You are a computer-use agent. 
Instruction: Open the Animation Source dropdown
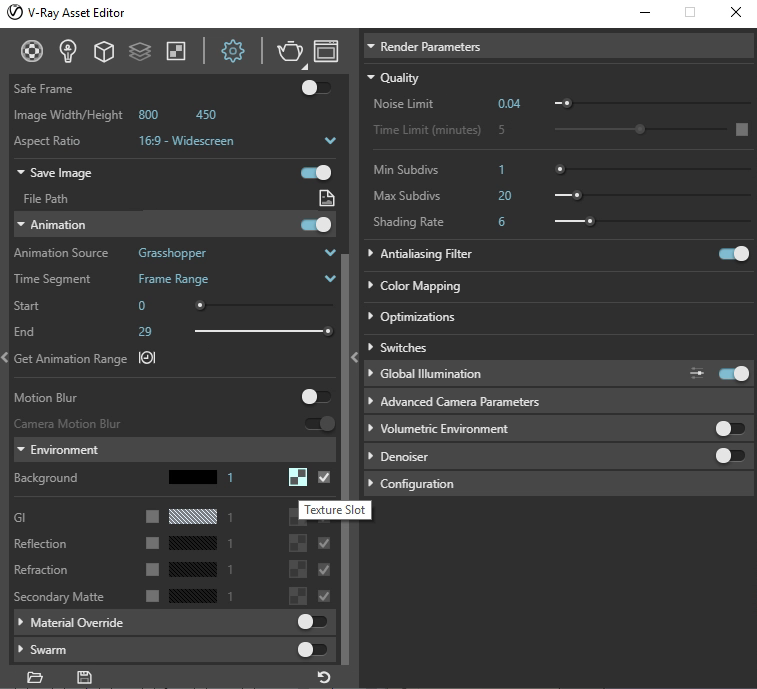[330, 253]
